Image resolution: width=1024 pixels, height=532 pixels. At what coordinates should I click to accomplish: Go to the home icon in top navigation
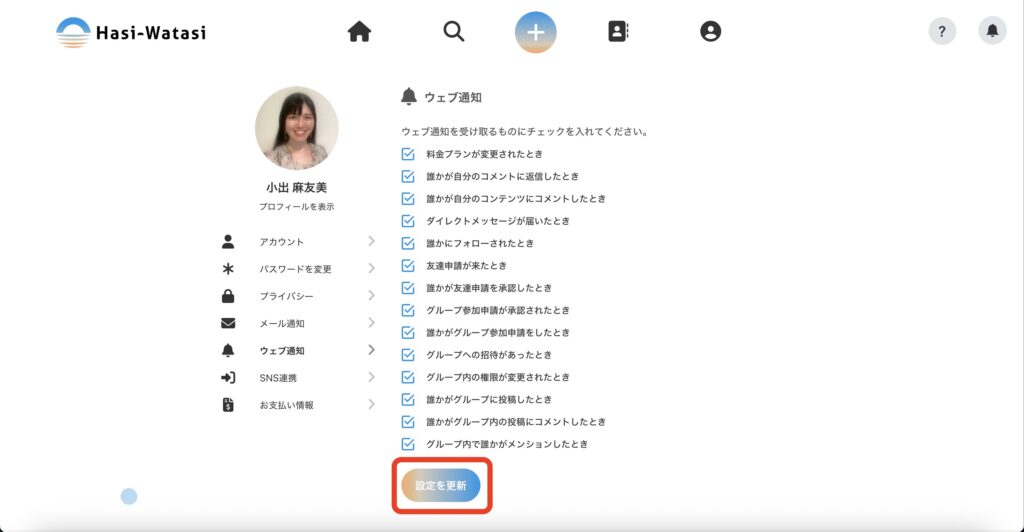[x=359, y=32]
